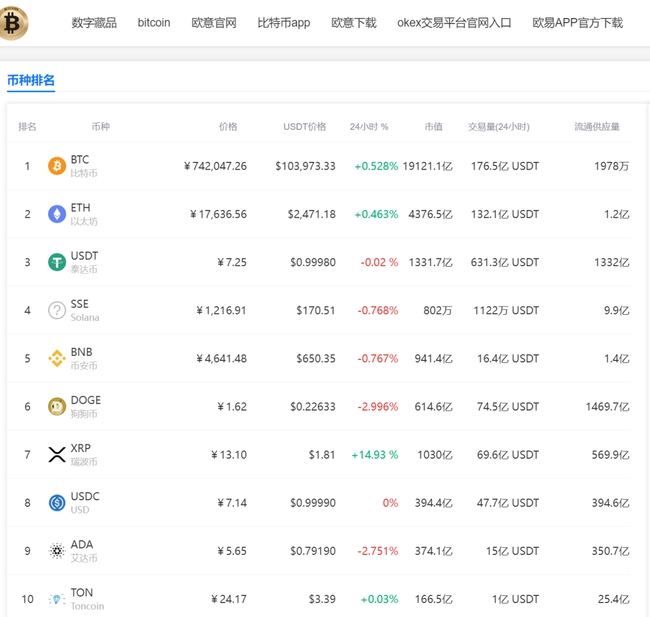The height and width of the screenshot is (617, 650).
Task: Click the blue USDC coin icon
Action: (57, 503)
